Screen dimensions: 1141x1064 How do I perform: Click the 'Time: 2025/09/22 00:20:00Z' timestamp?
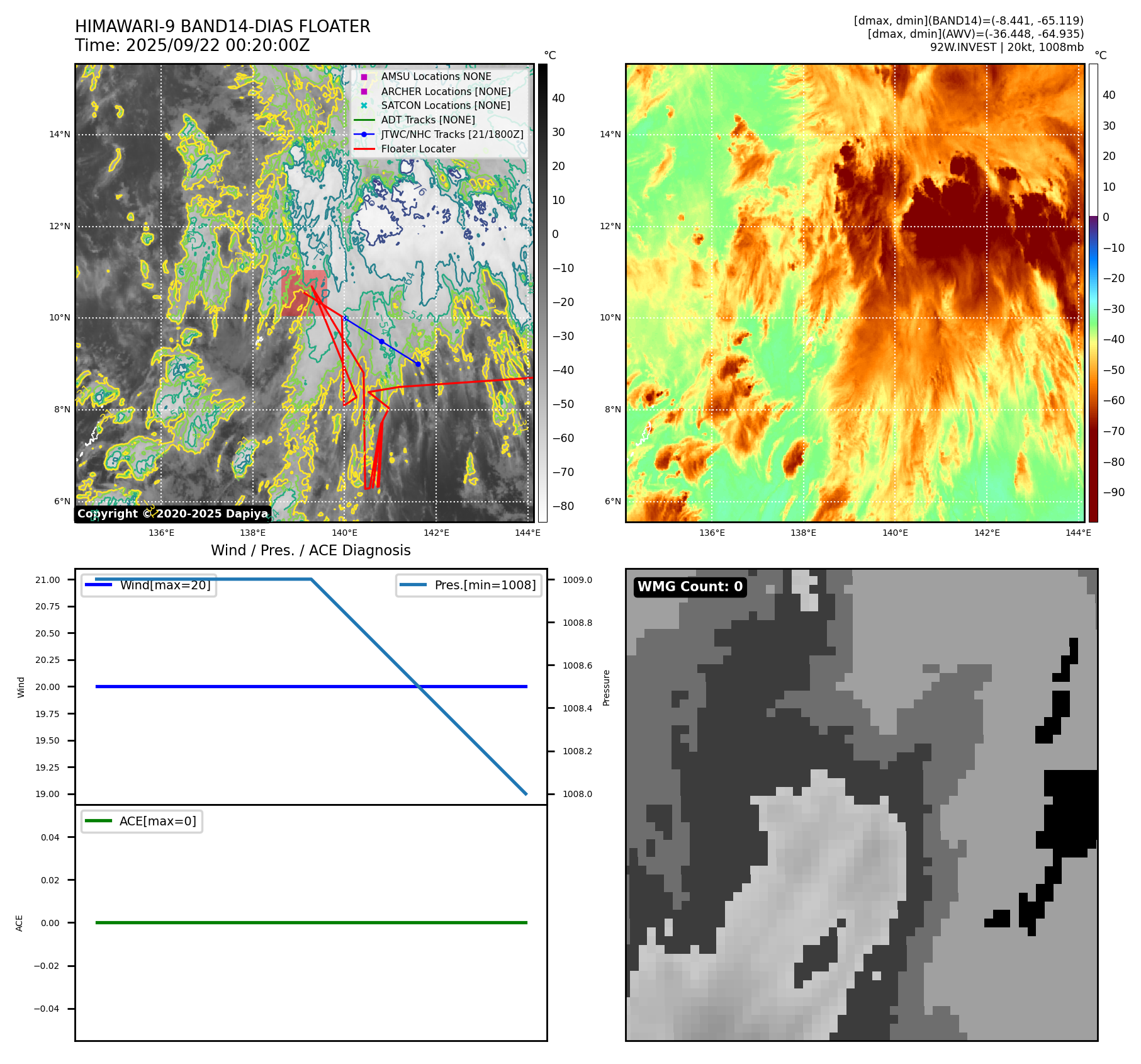click(193, 45)
